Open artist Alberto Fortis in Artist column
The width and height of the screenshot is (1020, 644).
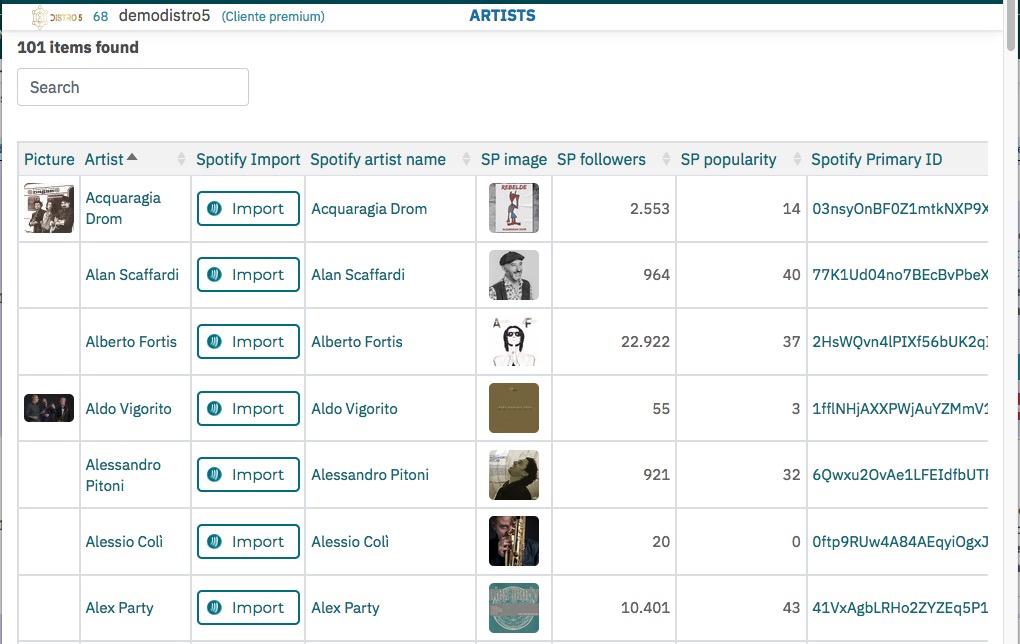[x=131, y=342]
